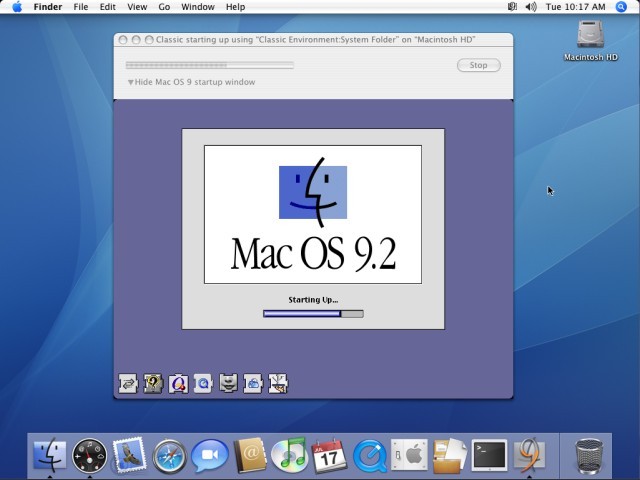Click the Mac OS 9.2 splash image
Screen dimensions: 640x480
(313, 214)
